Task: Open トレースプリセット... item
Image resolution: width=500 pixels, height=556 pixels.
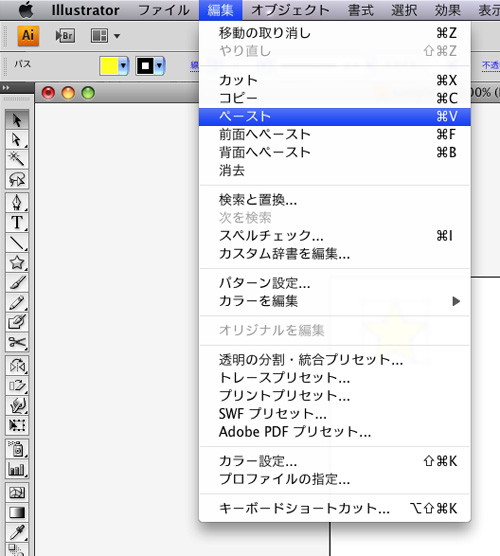Action: click(335, 378)
